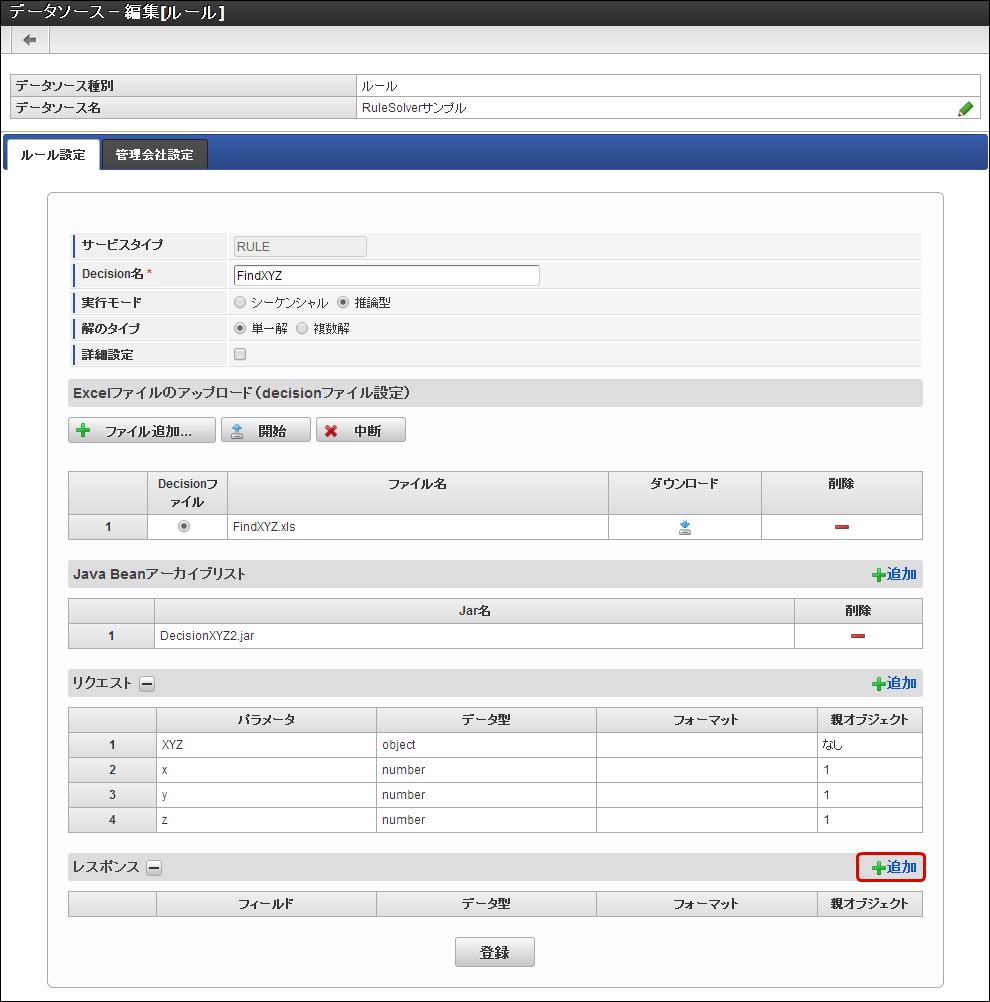Image resolution: width=990 pixels, height=1002 pixels.
Task: Click the back arrow icon in toolbar
Action: coord(30,40)
